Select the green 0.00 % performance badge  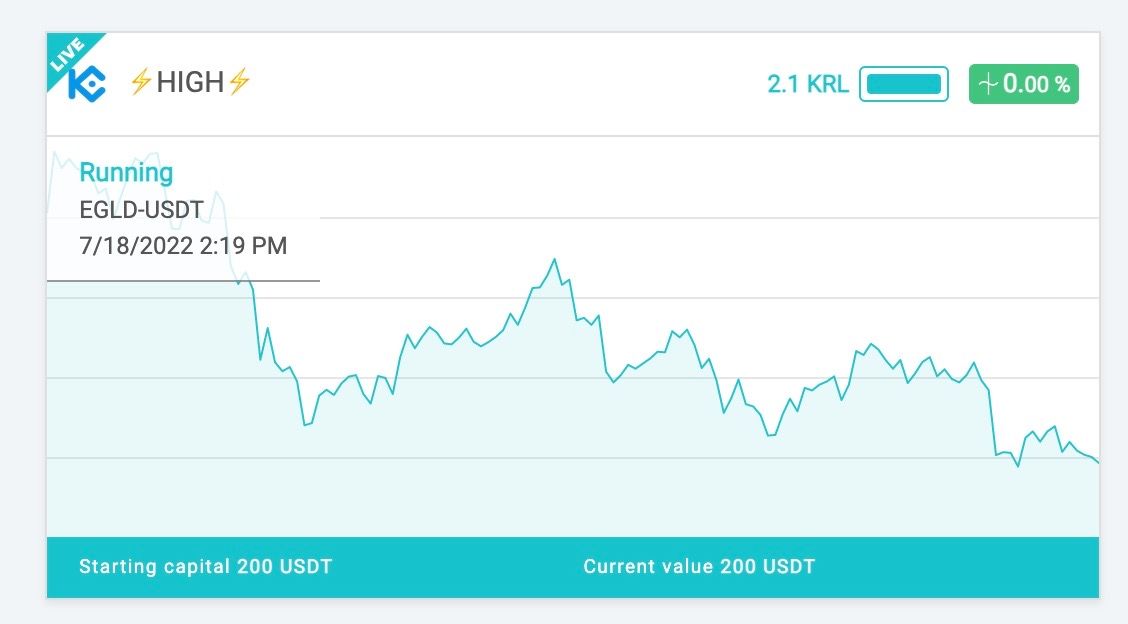coord(1024,84)
